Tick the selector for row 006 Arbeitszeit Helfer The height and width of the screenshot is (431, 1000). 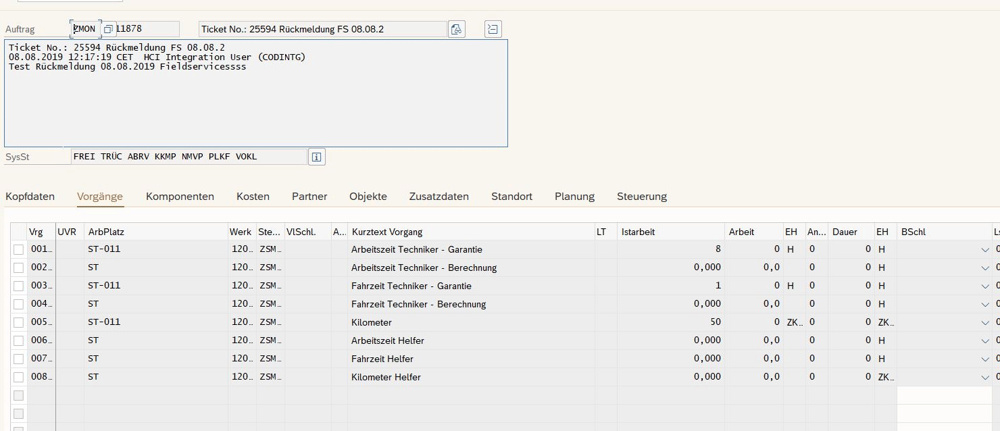(18, 340)
